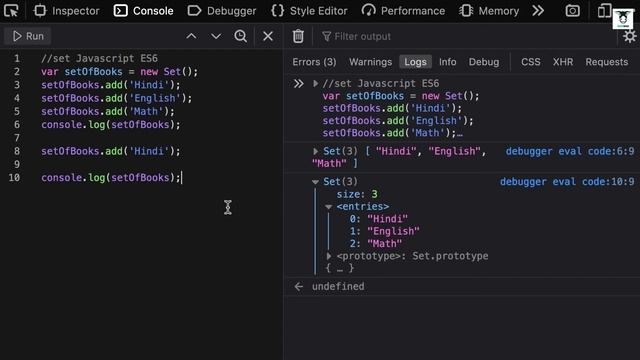
Task: Open the Debugger tab
Action: 222,11
